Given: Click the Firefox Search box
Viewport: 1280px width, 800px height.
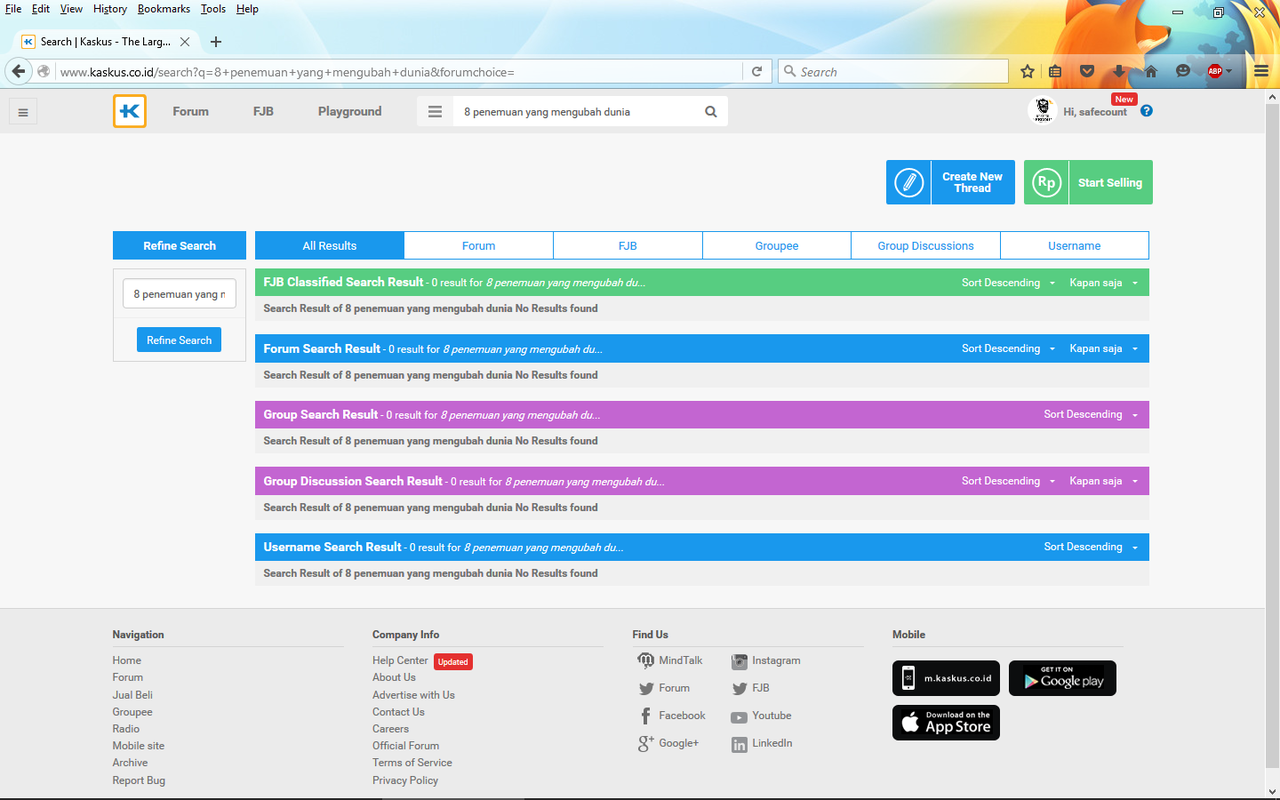Looking at the screenshot, I should tap(893, 72).
